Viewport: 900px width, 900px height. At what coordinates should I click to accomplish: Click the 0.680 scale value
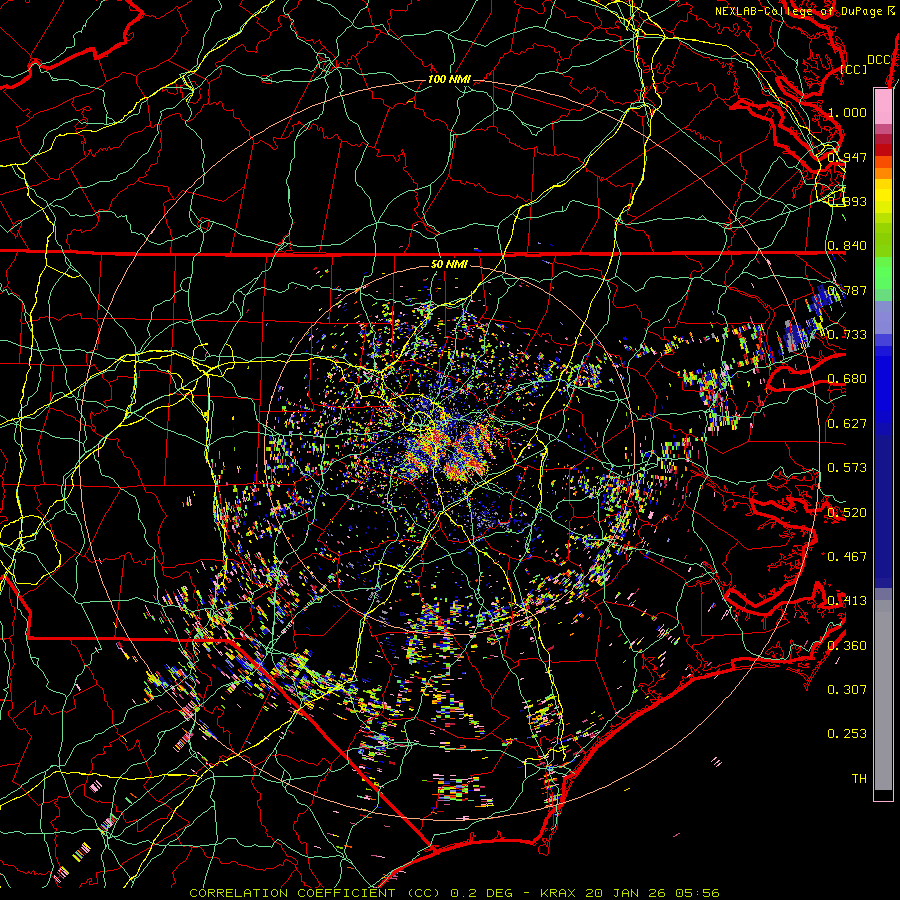(x=847, y=379)
